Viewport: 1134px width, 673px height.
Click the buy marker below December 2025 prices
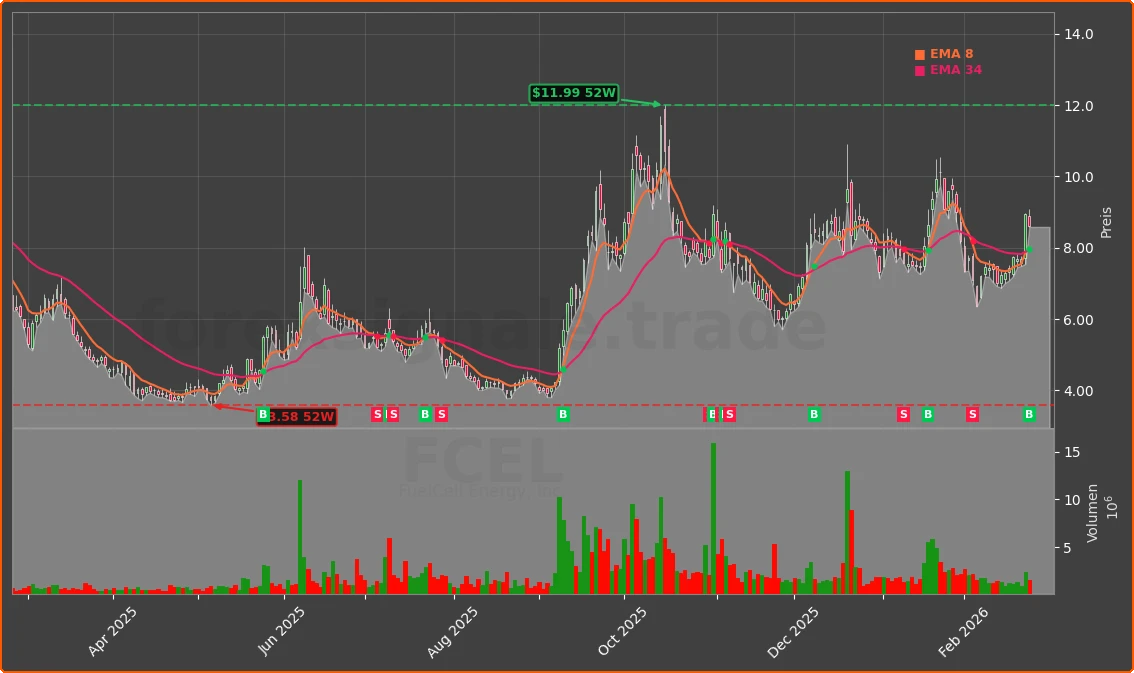[x=814, y=415]
